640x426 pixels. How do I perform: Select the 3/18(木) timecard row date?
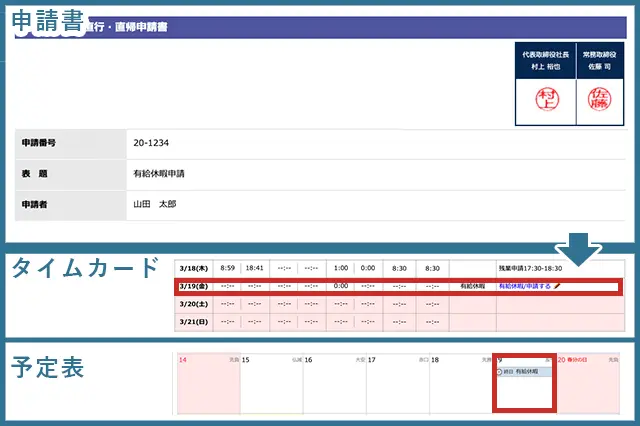193,268
